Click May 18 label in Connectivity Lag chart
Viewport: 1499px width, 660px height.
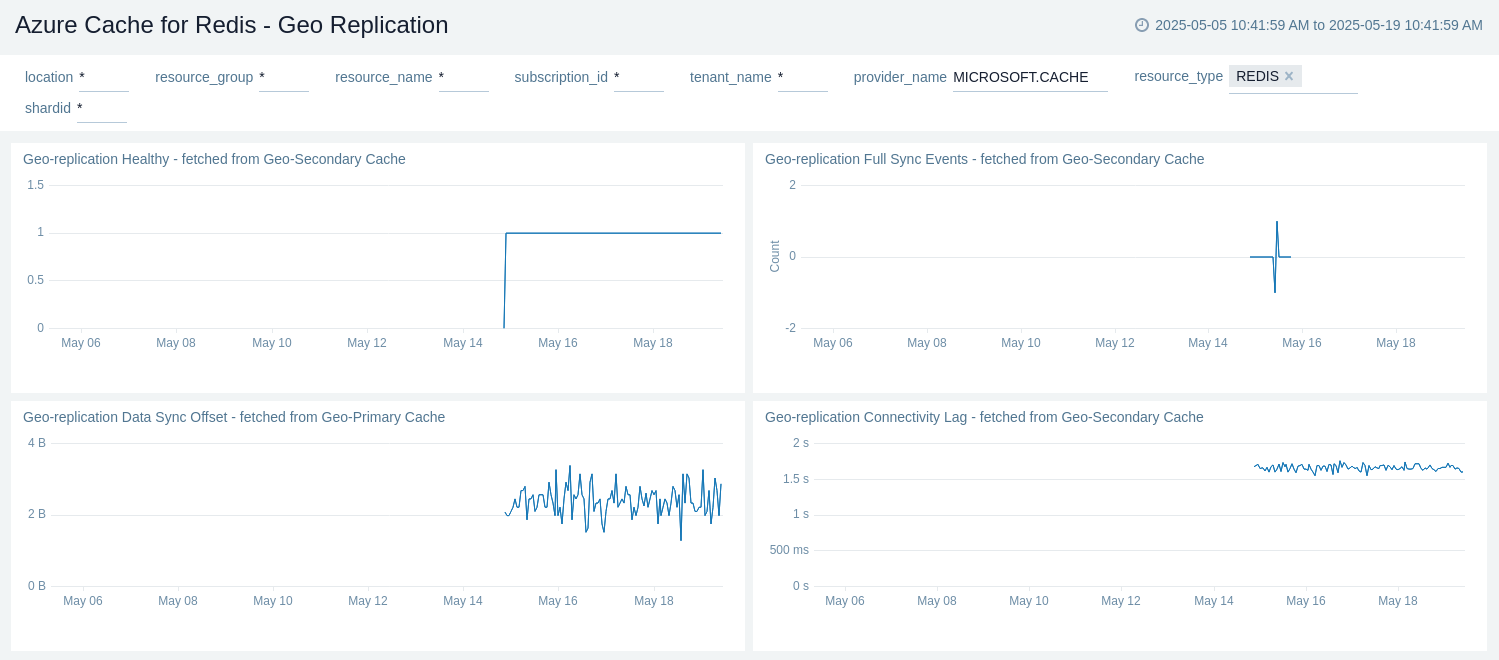(1398, 601)
